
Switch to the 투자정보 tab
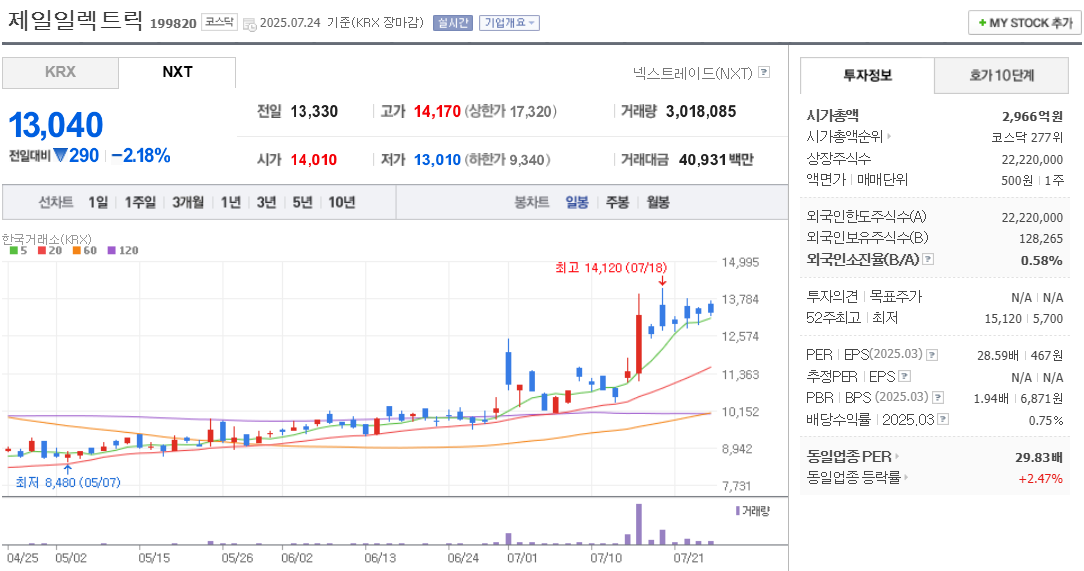coord(867,75)
